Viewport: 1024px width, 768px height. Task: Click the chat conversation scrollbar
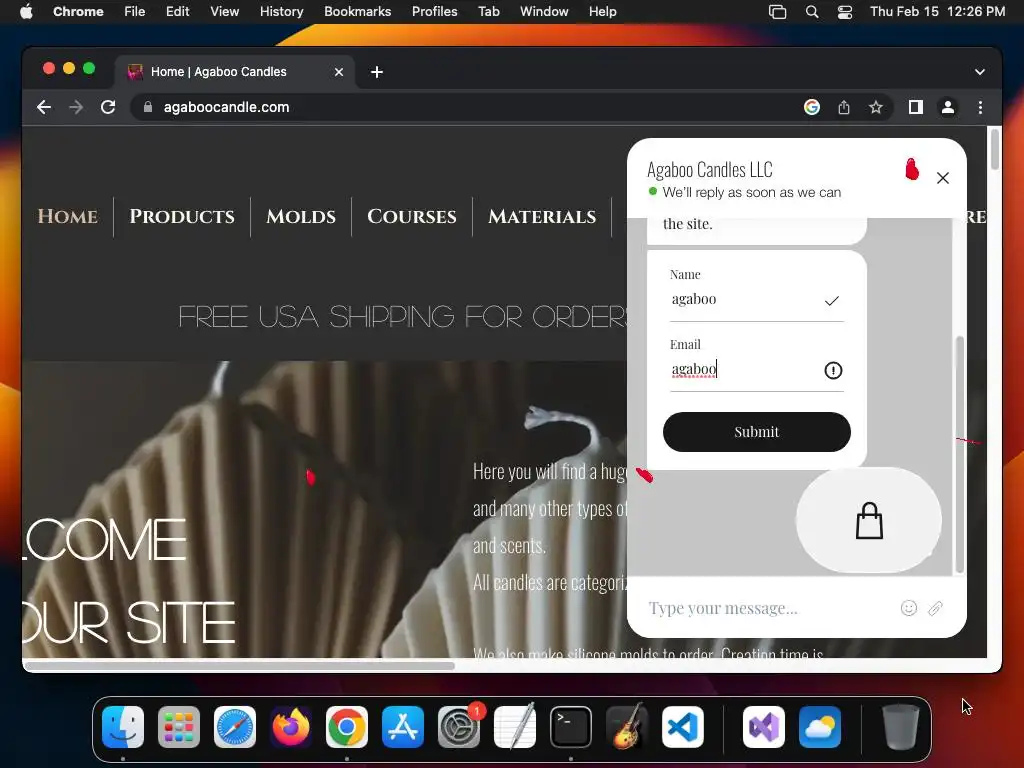pos(959,455)
